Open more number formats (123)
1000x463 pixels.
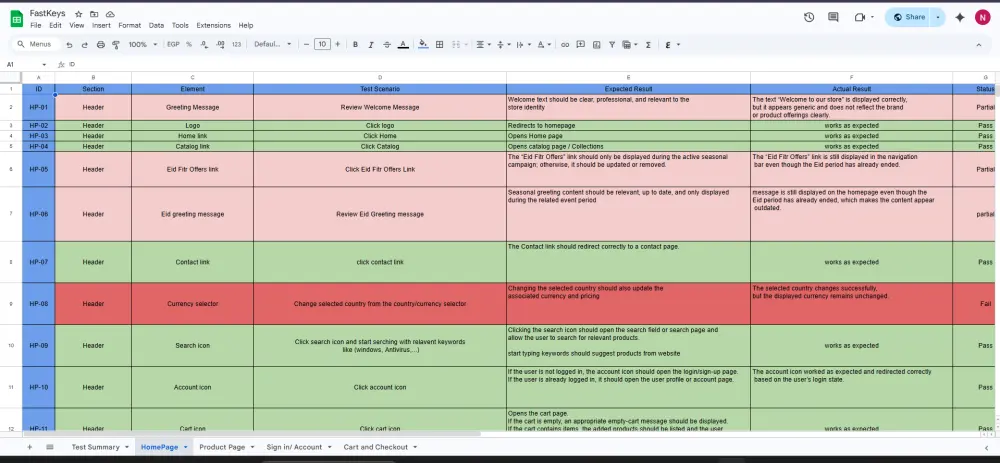click(237, 45)
